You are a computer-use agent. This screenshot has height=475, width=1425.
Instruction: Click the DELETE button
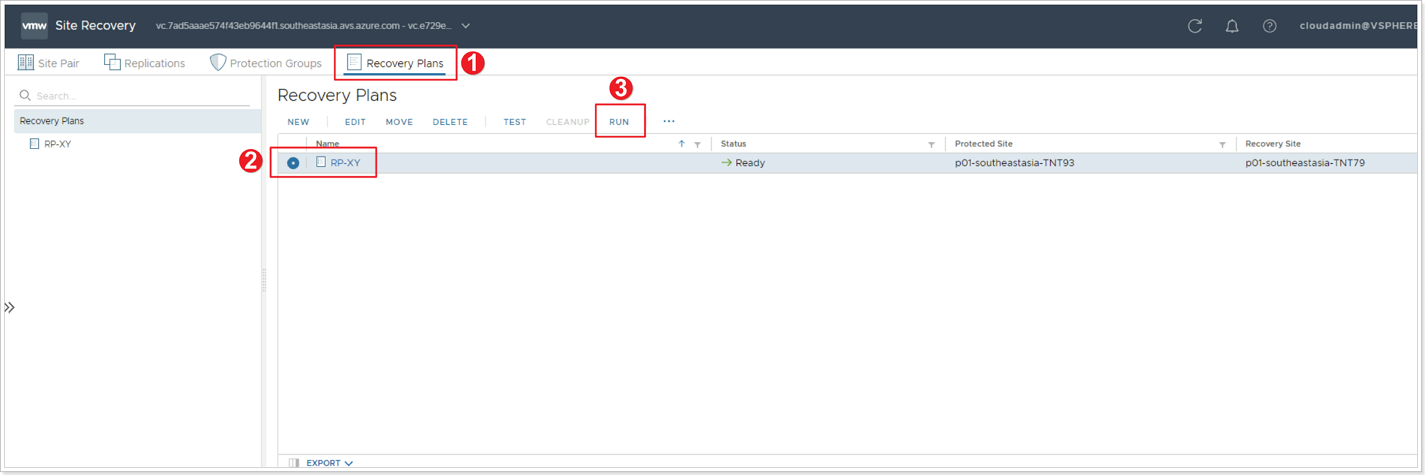tap(450, 122)
